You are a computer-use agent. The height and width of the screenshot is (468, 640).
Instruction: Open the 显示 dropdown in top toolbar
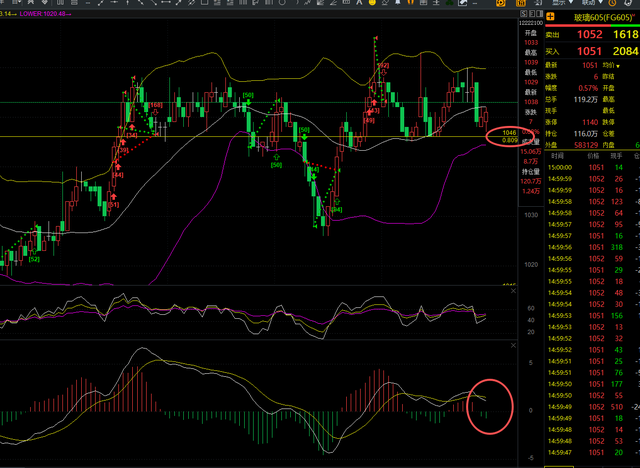coord(562,2)
